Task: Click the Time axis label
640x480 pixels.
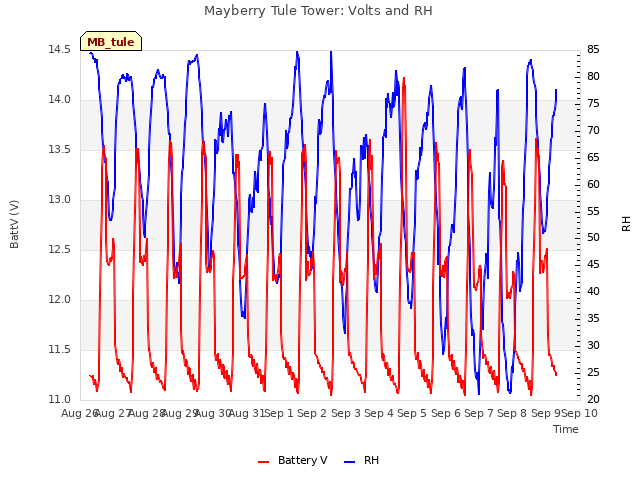Action: tap(566, 429)
